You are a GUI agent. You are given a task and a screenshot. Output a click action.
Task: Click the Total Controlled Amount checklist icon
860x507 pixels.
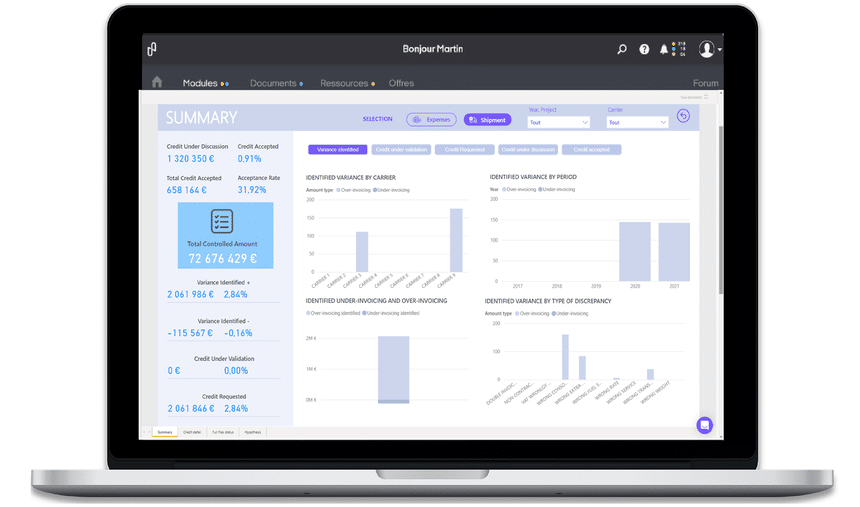[x=222, y=221]
